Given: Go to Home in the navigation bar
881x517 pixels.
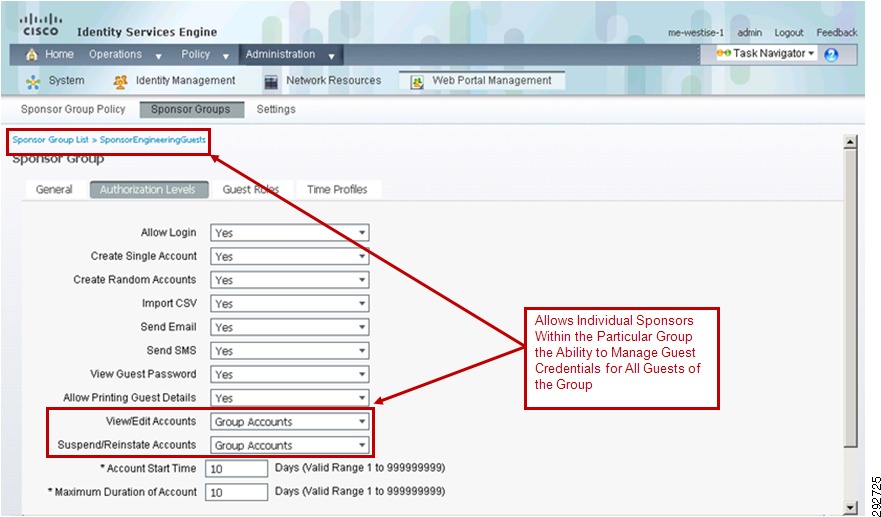Looking at the screenshot, I should (x=59, y=55).
